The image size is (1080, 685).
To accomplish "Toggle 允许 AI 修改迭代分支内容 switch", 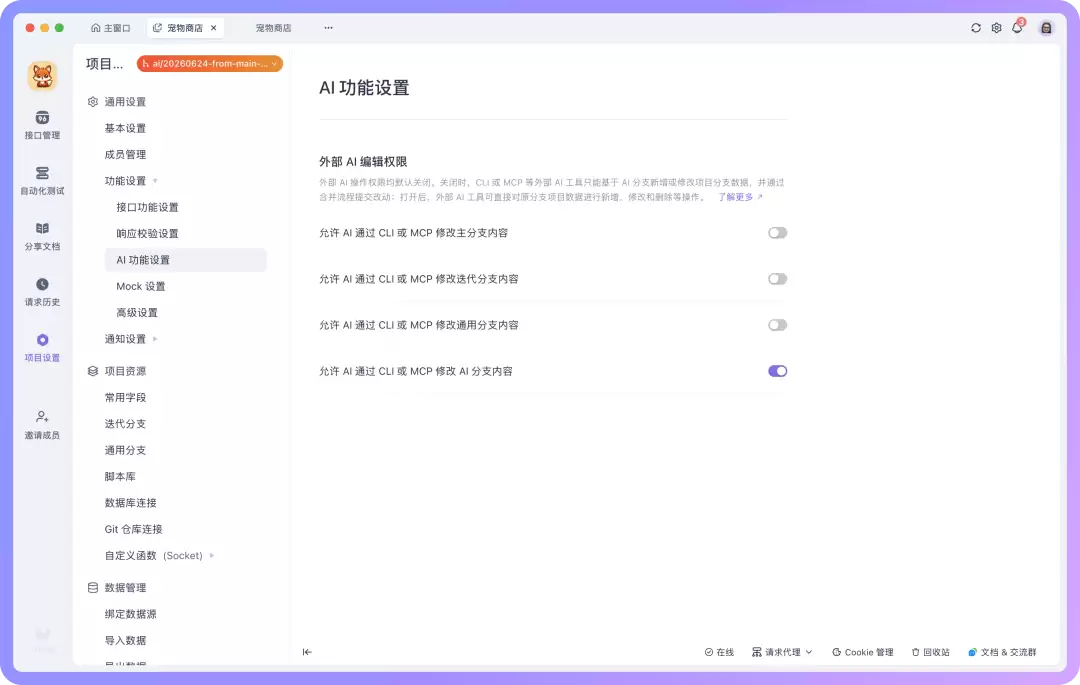I will 778,279.
